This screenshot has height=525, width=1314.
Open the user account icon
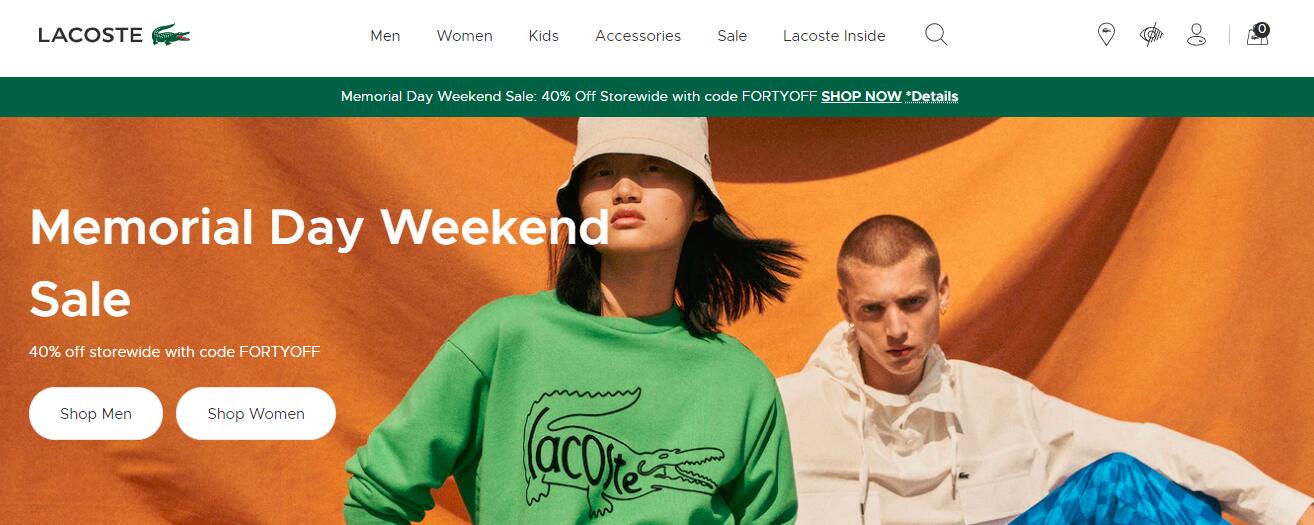tap(1196, 35)
